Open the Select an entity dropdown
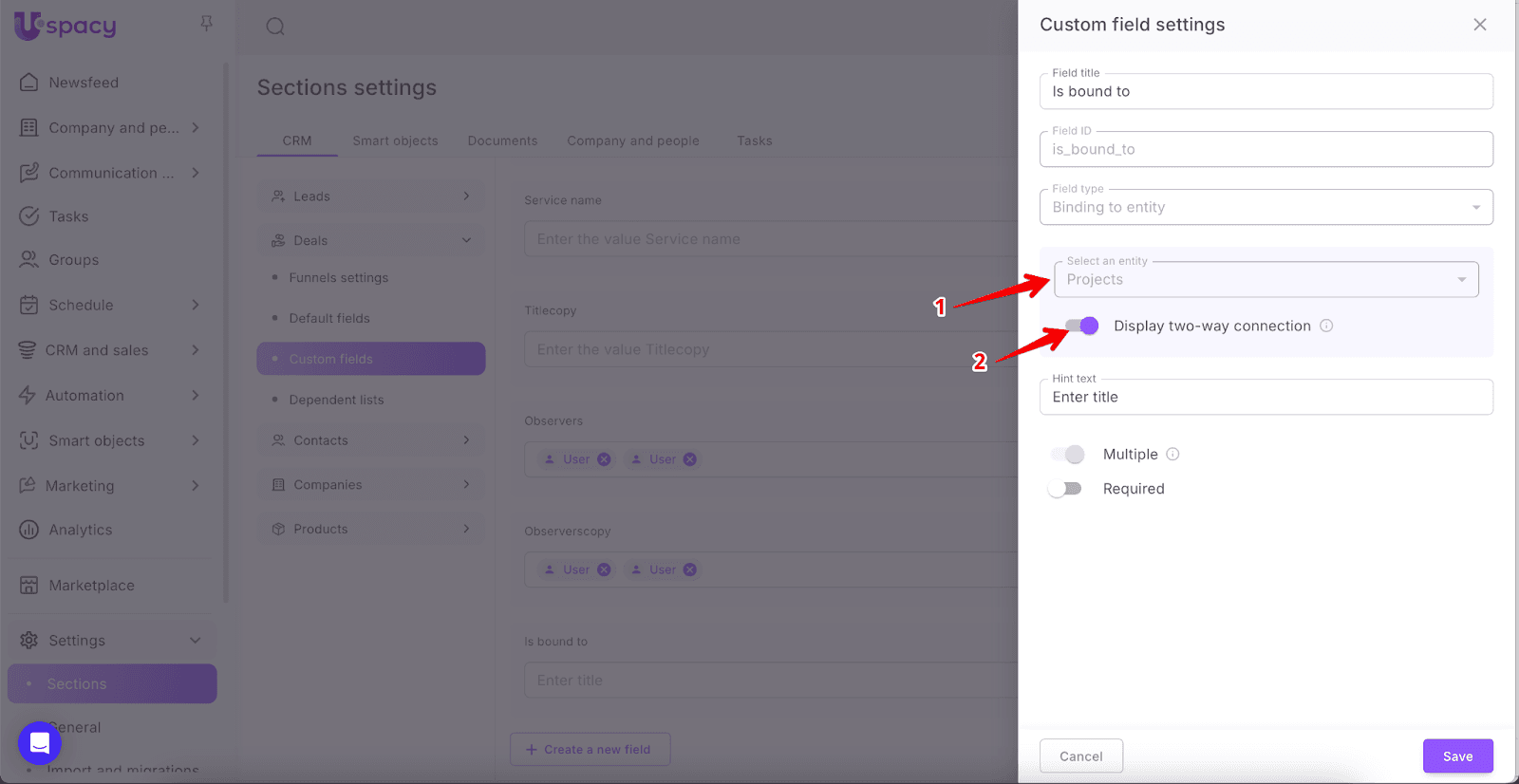 coord(1266,280)
